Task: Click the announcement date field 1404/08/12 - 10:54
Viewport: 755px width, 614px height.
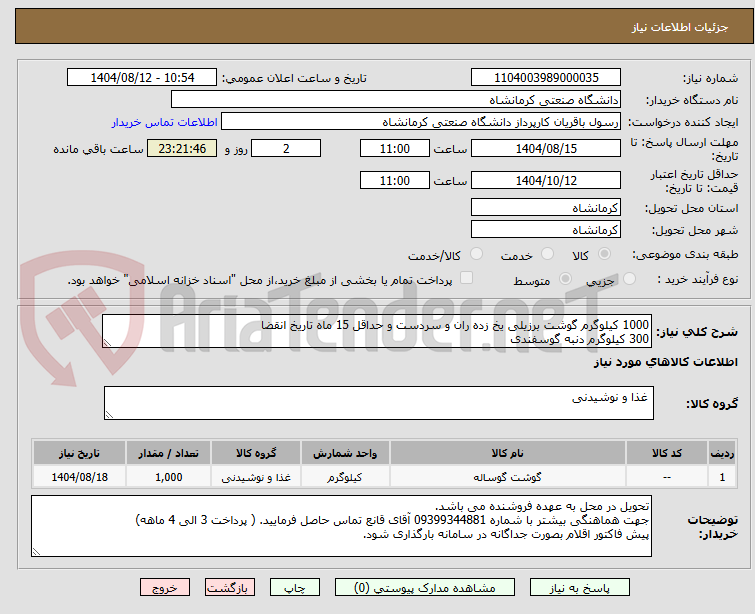Action: pos(142,78)
